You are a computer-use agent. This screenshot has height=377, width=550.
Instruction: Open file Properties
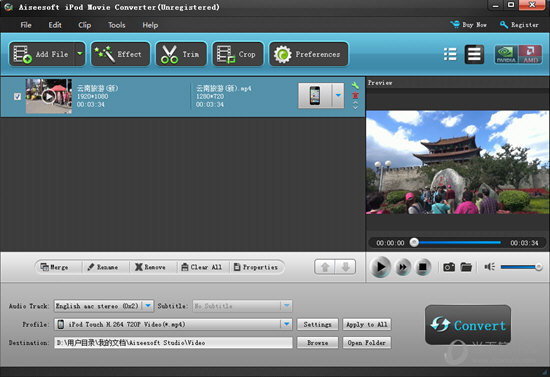256,267
